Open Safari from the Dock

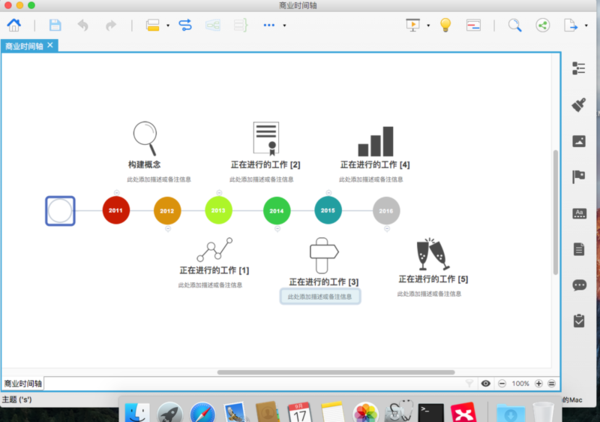[x=202, y=412]
